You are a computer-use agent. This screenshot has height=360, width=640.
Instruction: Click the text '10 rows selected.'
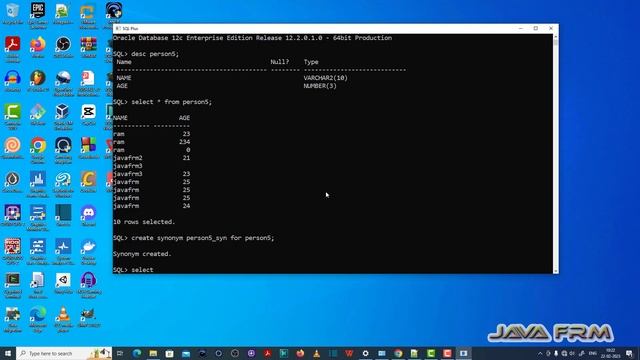144,222
